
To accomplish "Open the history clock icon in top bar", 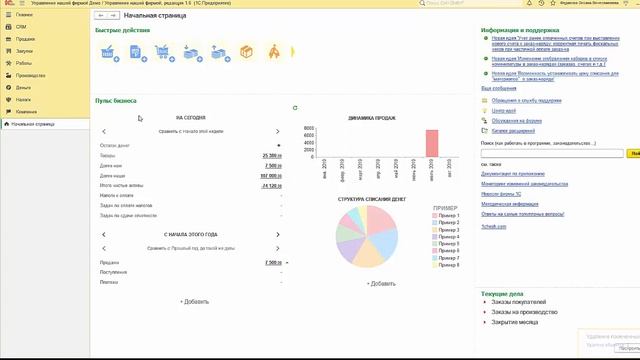I will tap(541, 3).
